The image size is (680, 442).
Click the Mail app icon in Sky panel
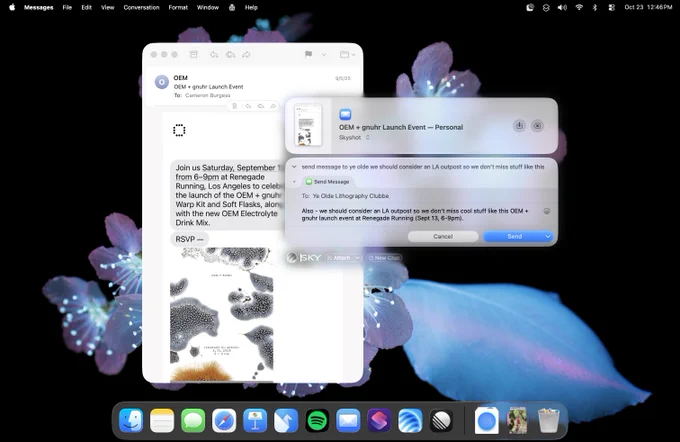click(x=345, y=114)
